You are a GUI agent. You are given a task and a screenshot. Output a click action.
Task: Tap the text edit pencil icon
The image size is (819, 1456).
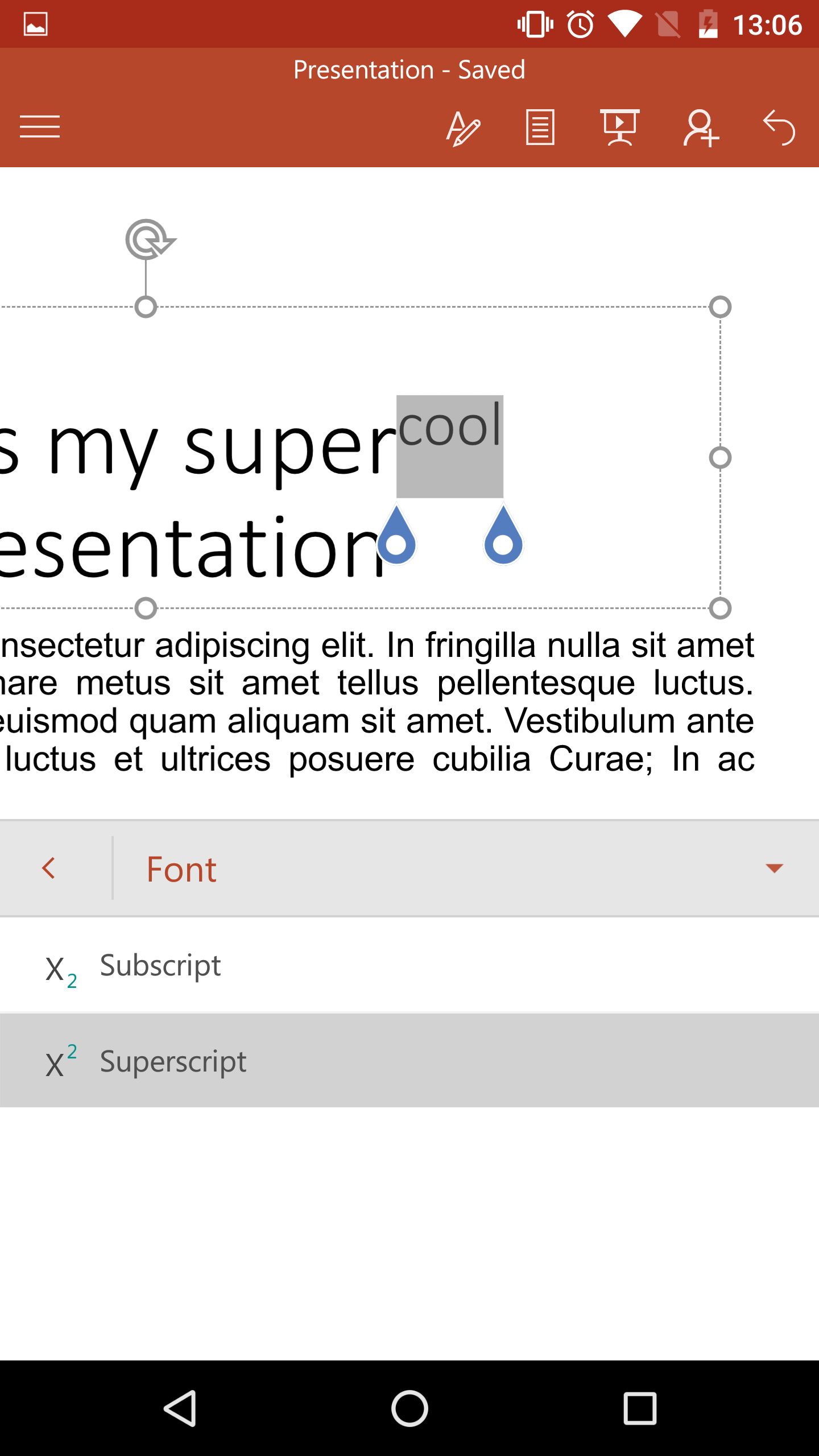[x=463, y=128]
